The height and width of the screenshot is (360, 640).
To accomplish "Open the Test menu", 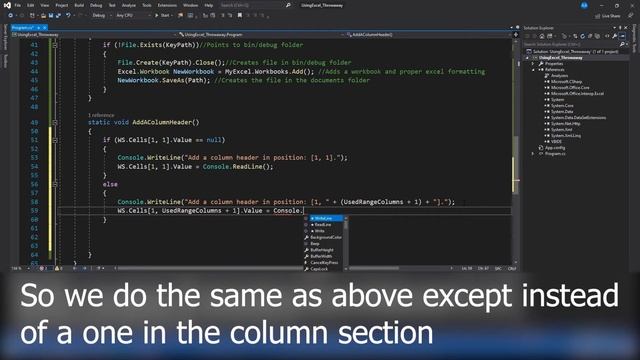I will pyautogui.click(x=112, y=5).
